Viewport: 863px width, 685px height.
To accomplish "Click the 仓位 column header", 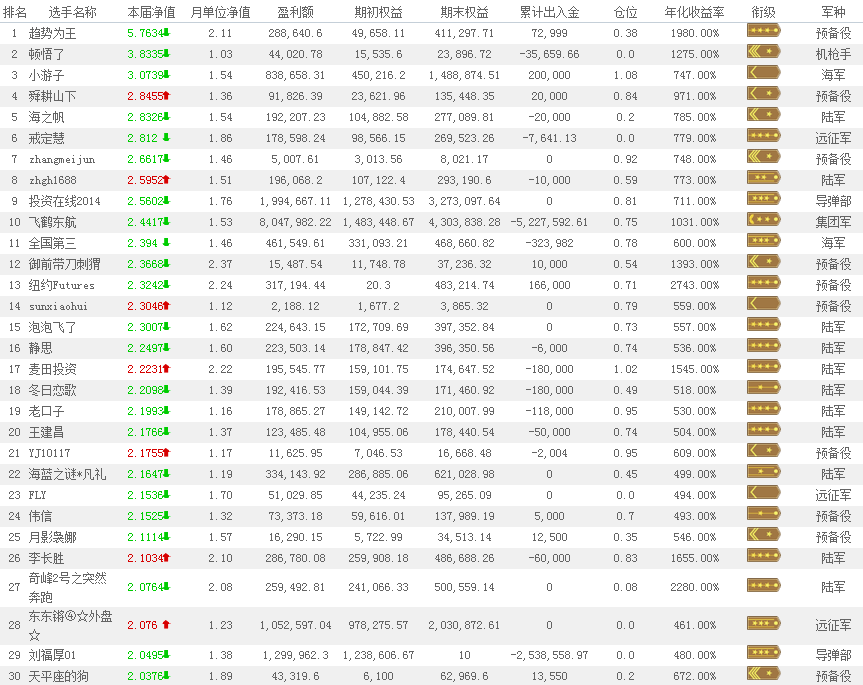I will click(625, 12).
